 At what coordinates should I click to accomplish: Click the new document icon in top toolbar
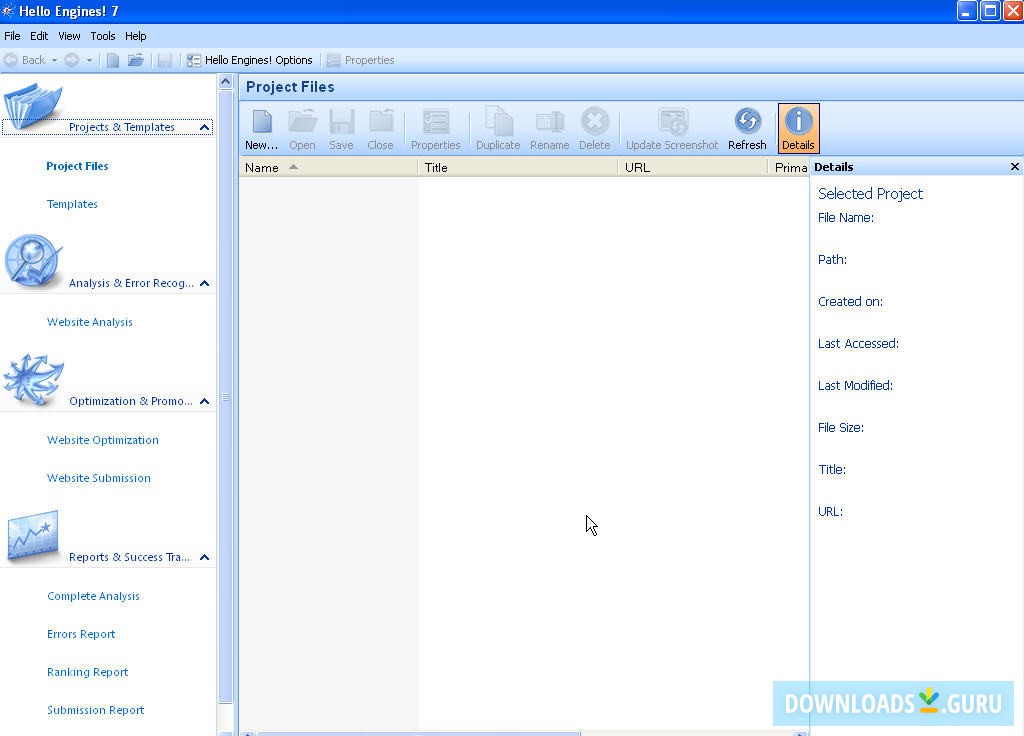113,60
